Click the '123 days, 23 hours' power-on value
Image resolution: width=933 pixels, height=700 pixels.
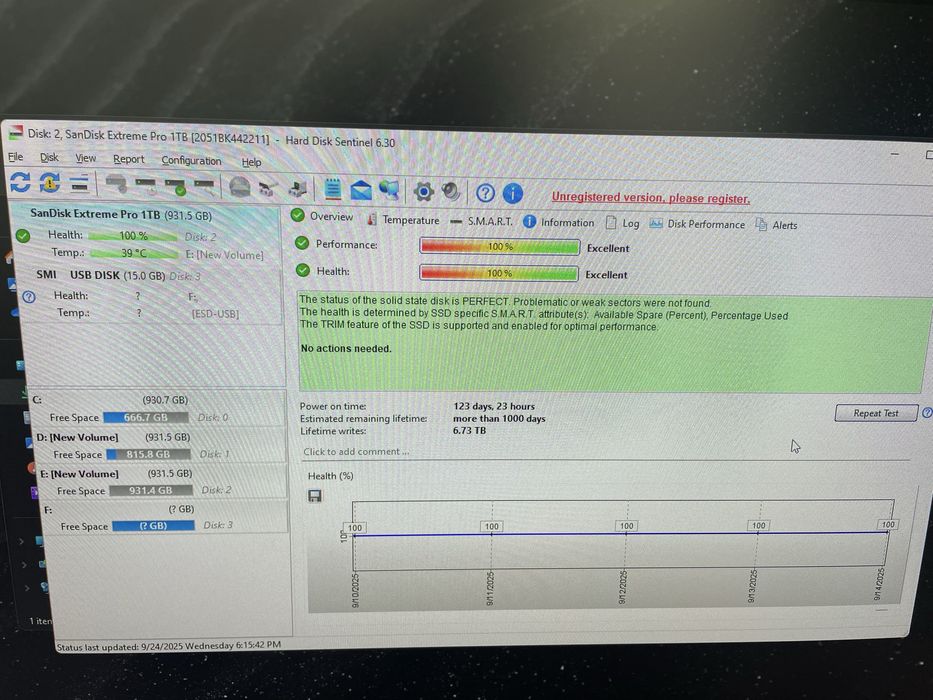tap(494, 406)
